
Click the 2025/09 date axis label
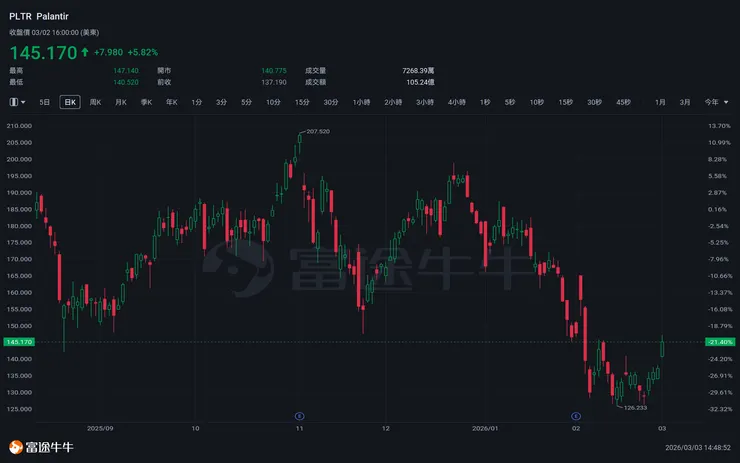coord(100,429)
